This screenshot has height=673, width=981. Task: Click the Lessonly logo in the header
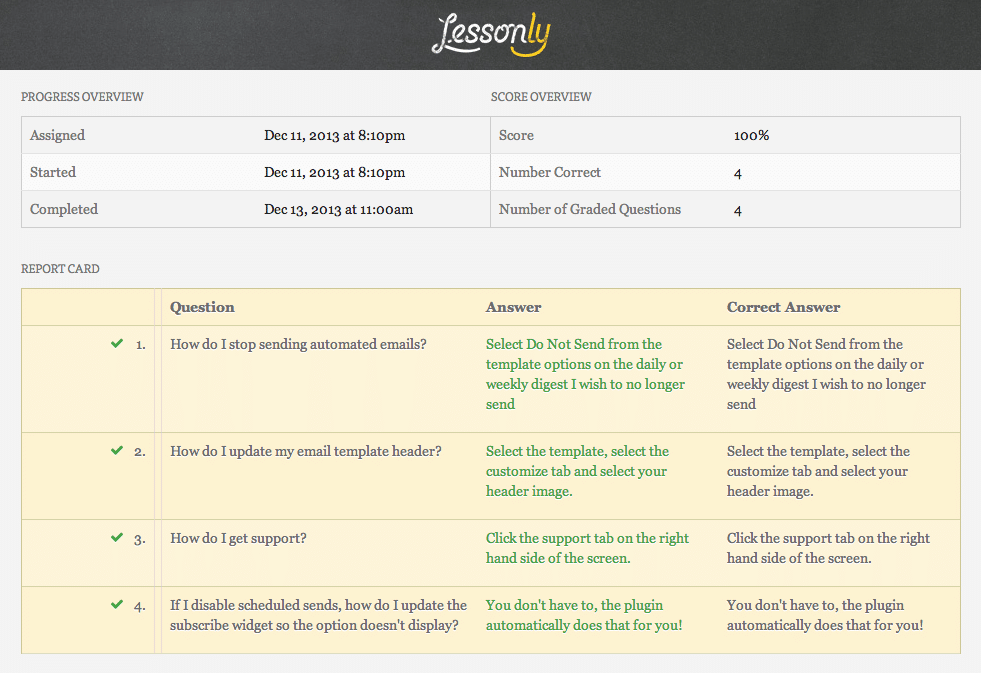pos(491,34)
